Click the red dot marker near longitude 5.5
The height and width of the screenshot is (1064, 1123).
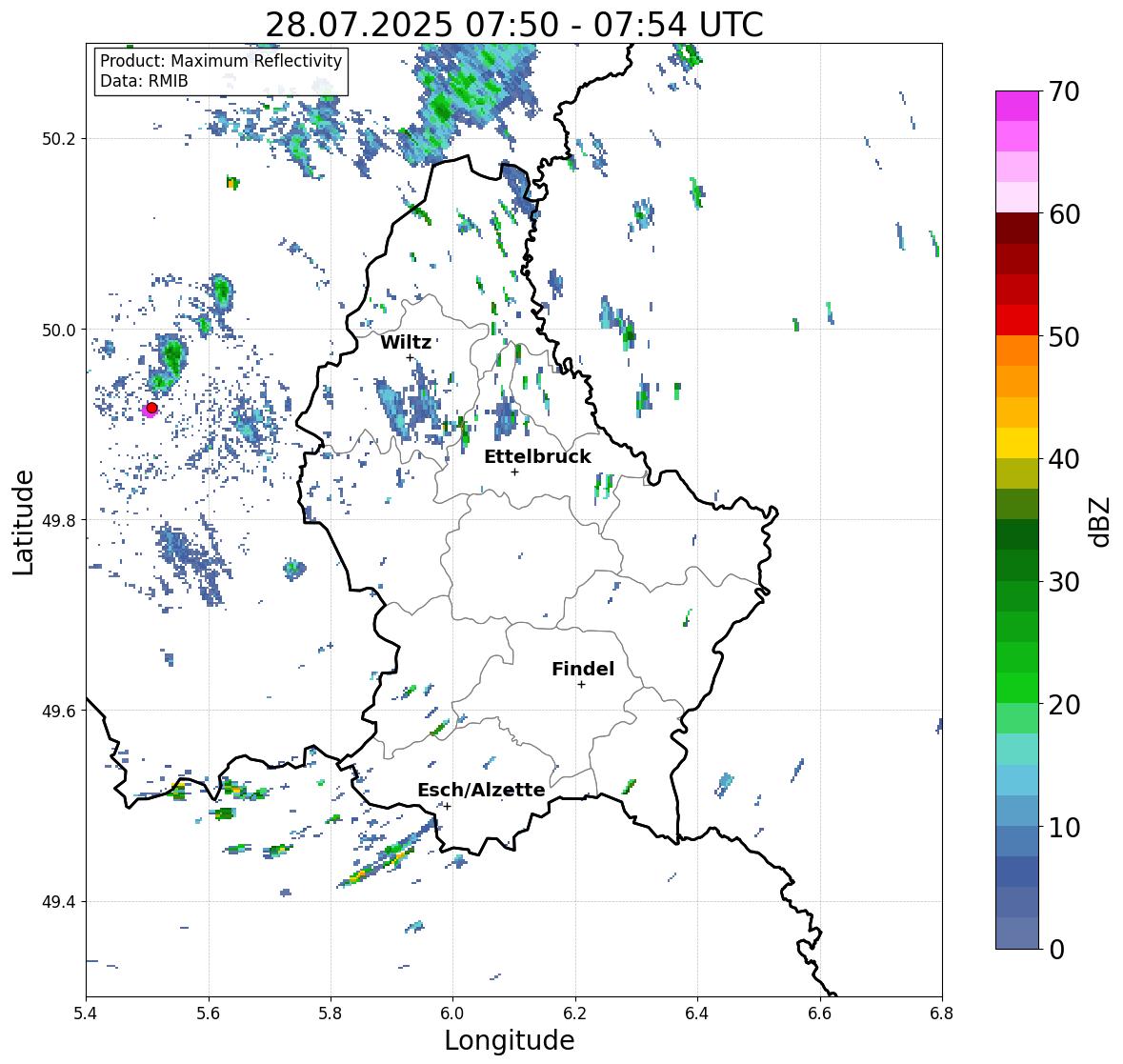(x=151, y=408)
